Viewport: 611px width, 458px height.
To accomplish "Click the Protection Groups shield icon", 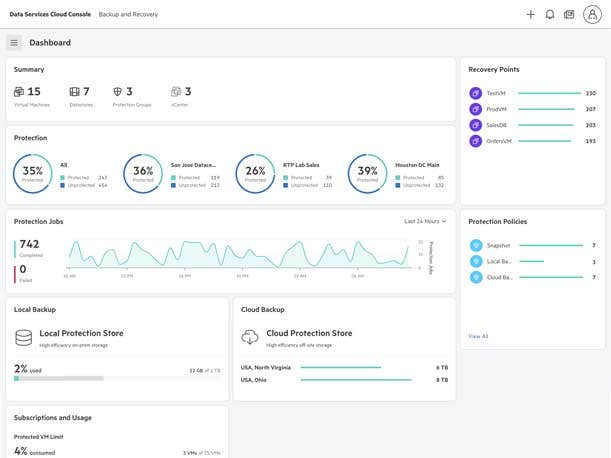I will [x=118, y=92].
